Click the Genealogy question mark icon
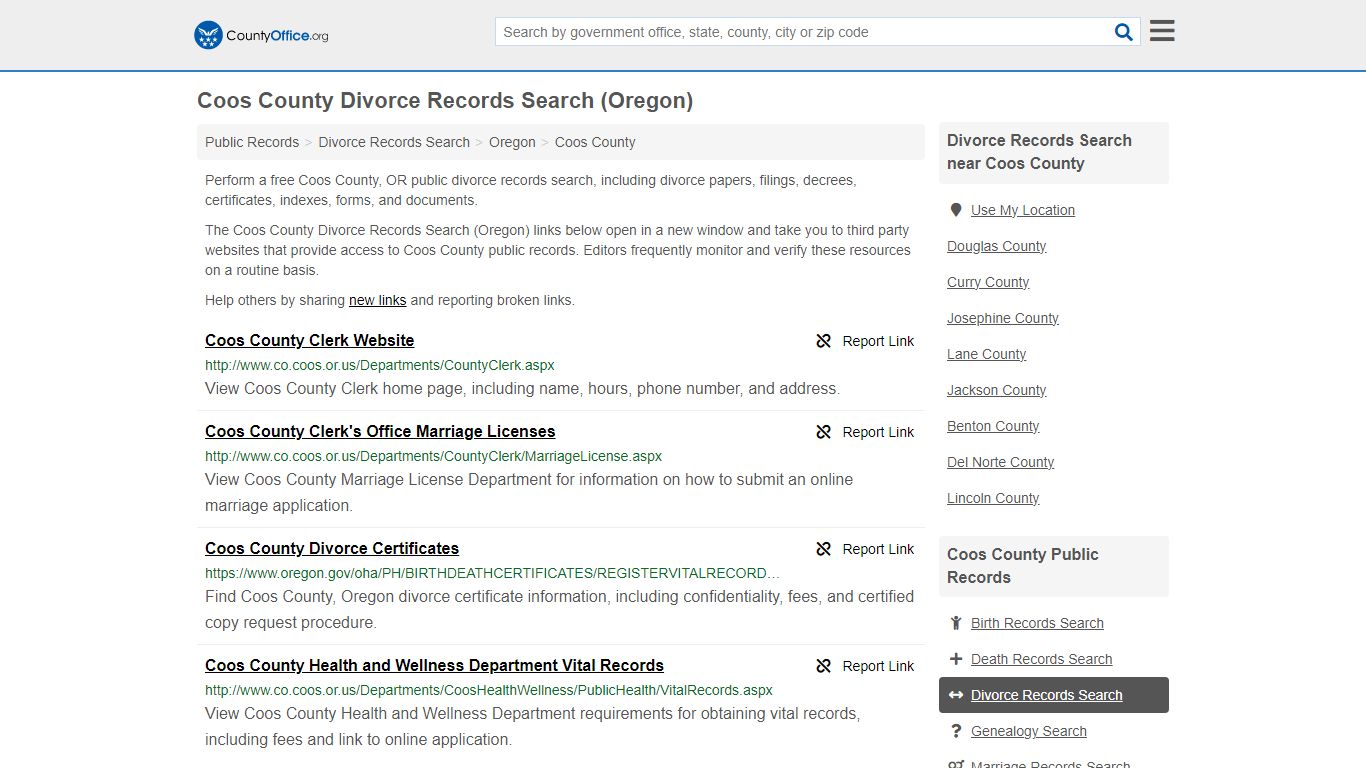The width and height of the screenshot is (1366, 768). point(956,731)
